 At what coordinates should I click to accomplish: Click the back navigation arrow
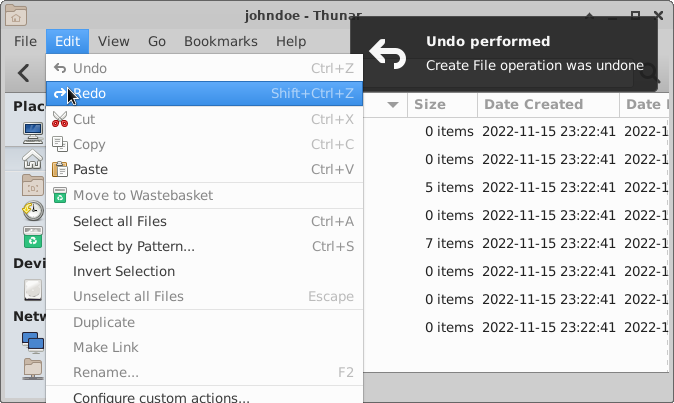pos(24,73)
